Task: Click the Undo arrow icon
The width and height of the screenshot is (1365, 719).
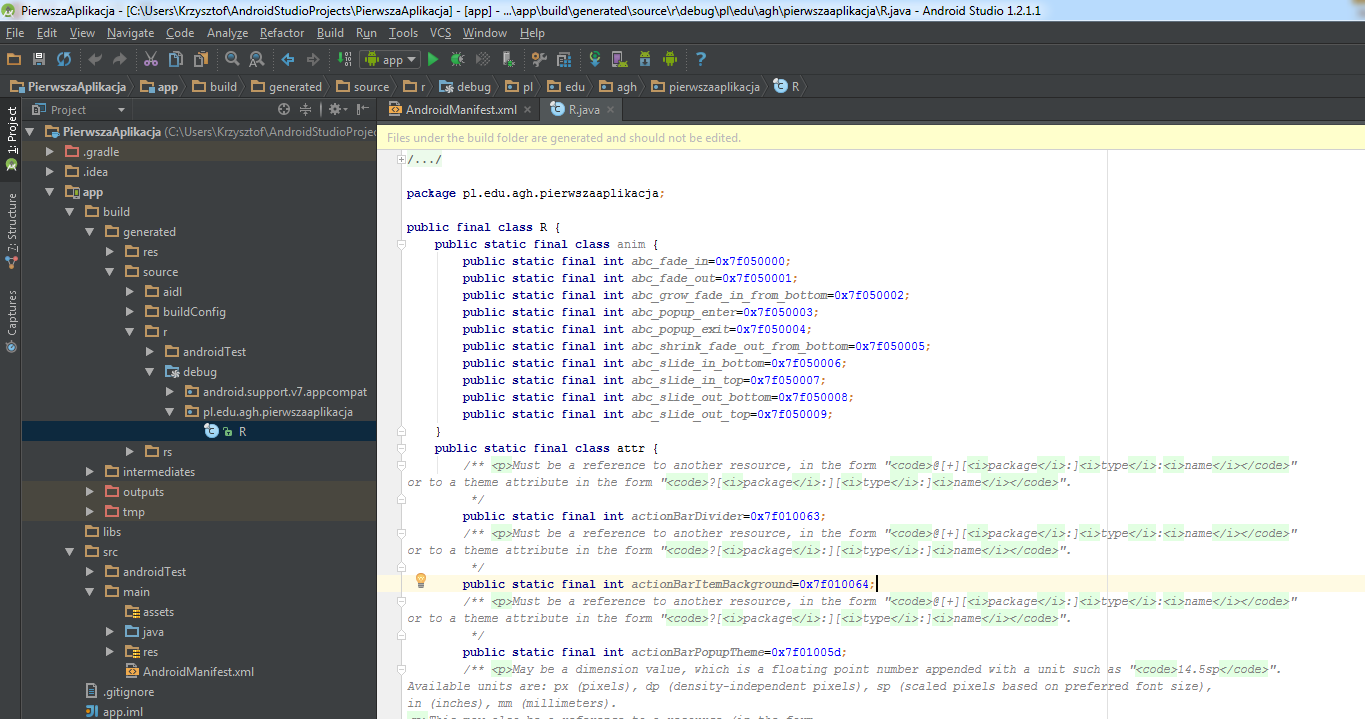Action: (x=95, y=60)
